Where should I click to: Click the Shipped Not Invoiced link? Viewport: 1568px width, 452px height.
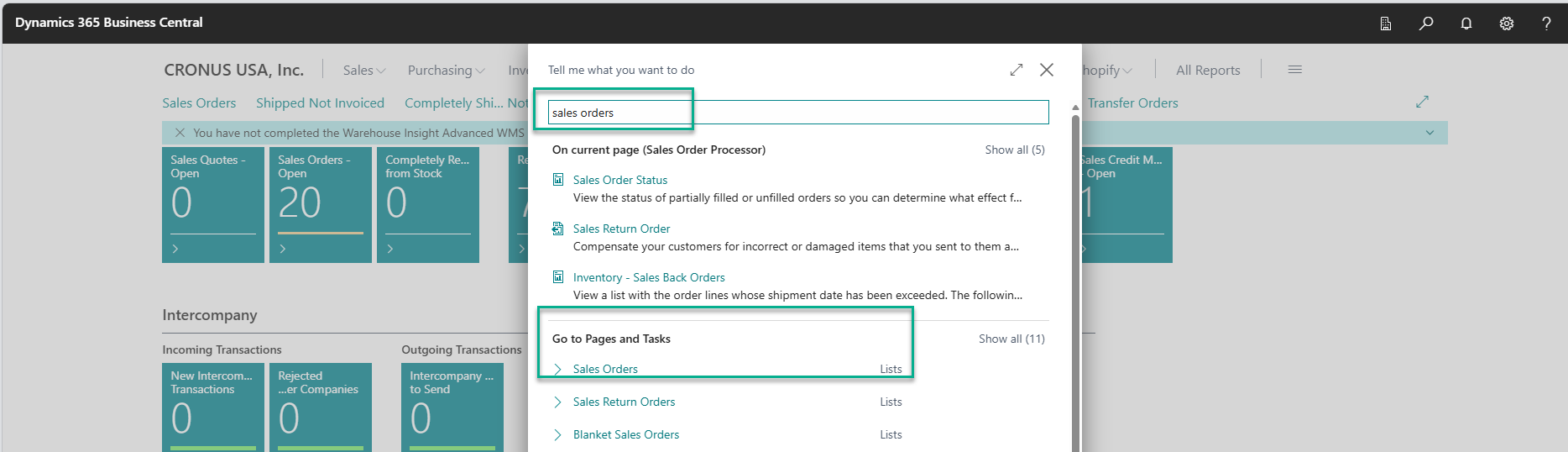(x=320, y=102)
